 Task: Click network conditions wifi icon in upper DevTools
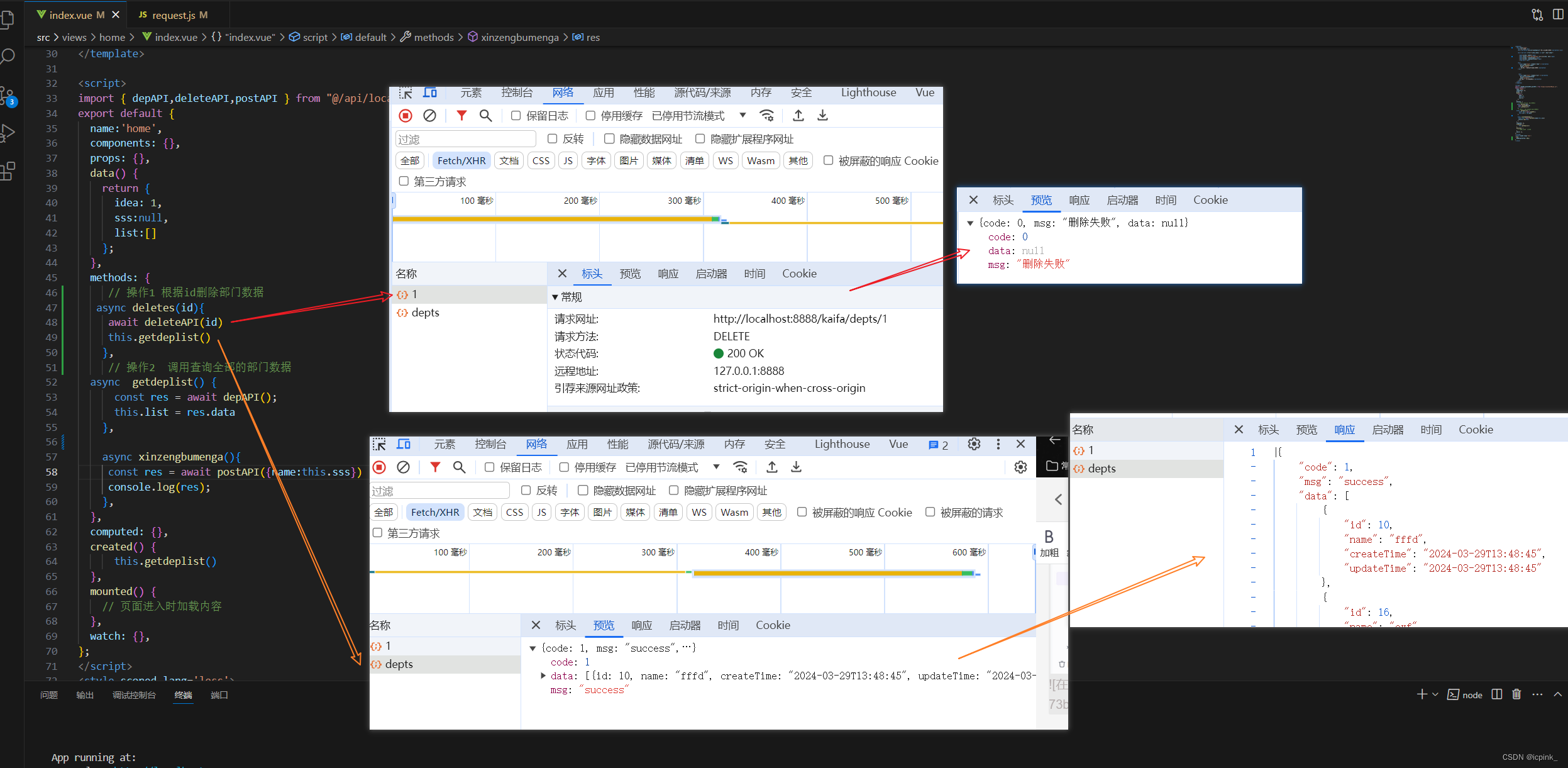(x=766, y=116)
